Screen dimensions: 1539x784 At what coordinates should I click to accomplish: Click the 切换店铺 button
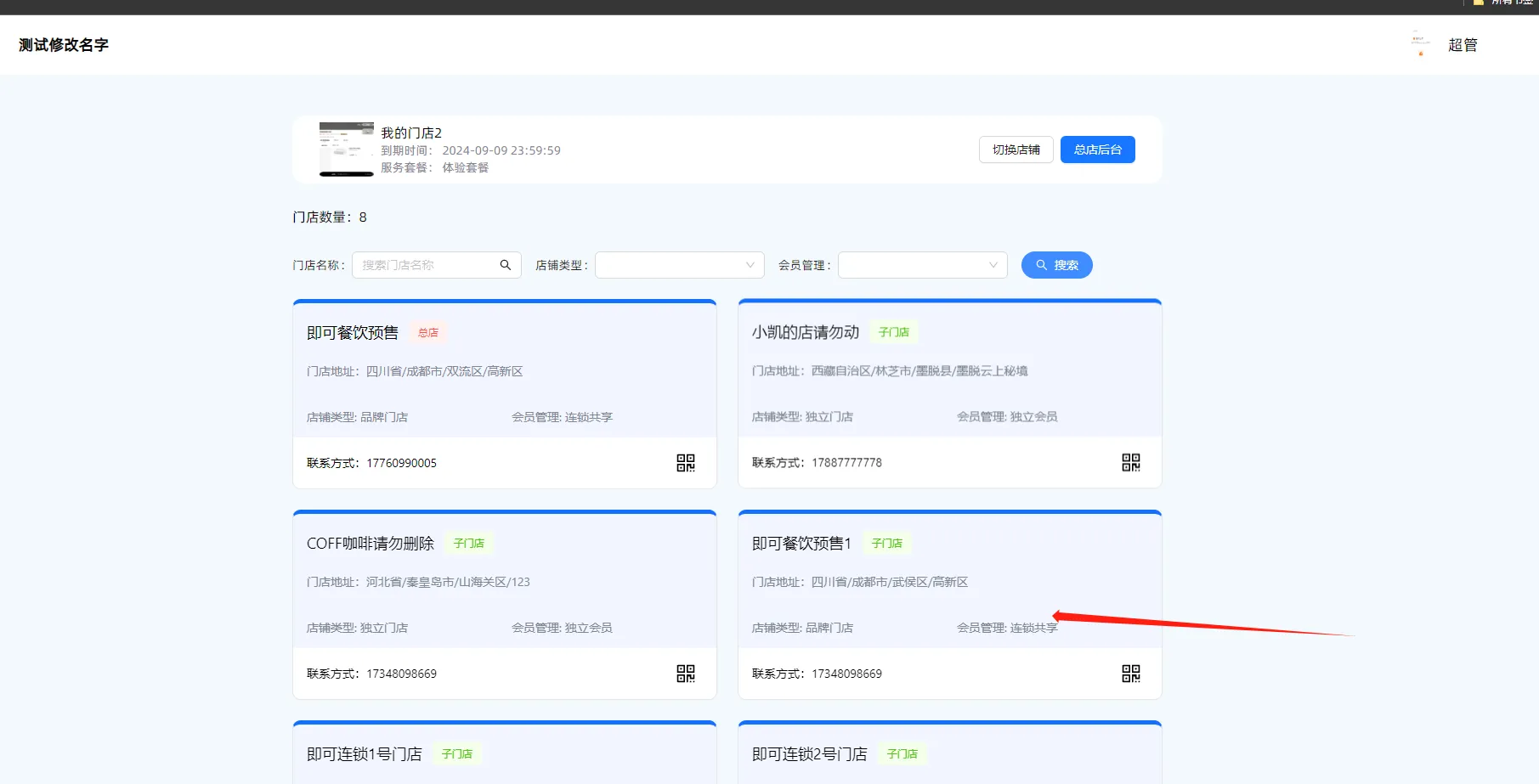1016,149
